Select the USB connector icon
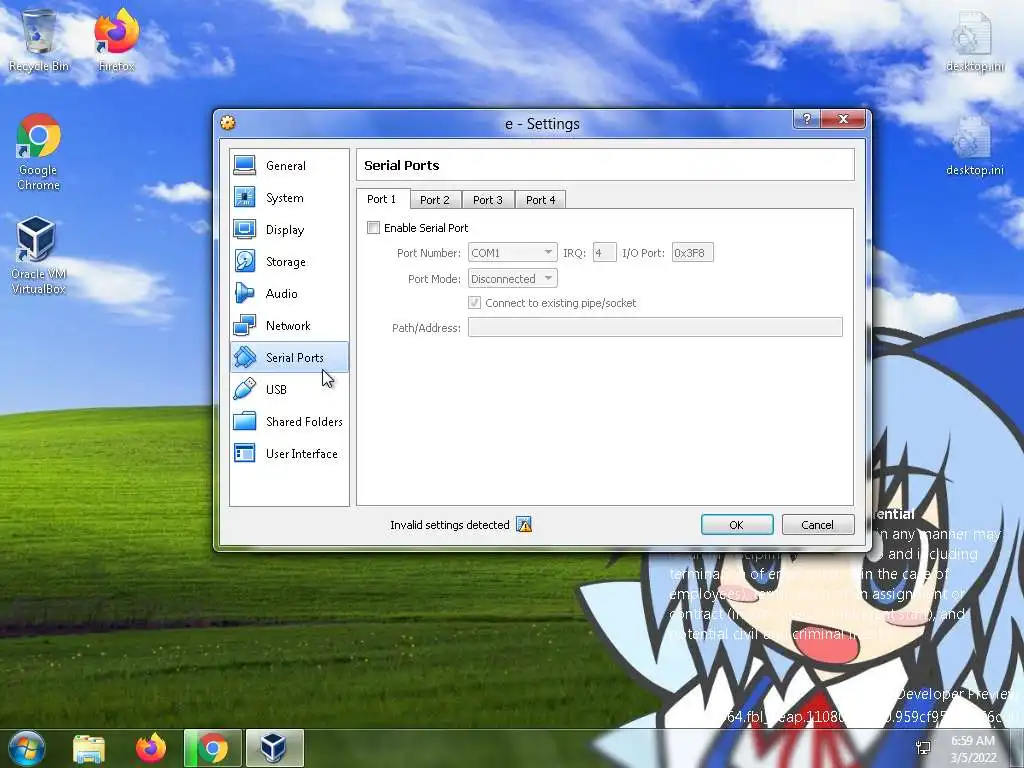This screenshot has width=1024, height=768. coord(245,389)
